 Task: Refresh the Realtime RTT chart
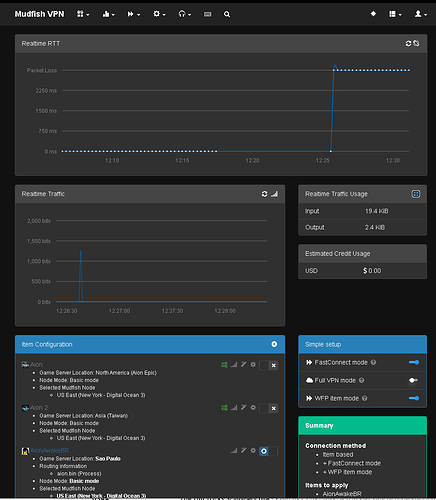tap(408, 43)
